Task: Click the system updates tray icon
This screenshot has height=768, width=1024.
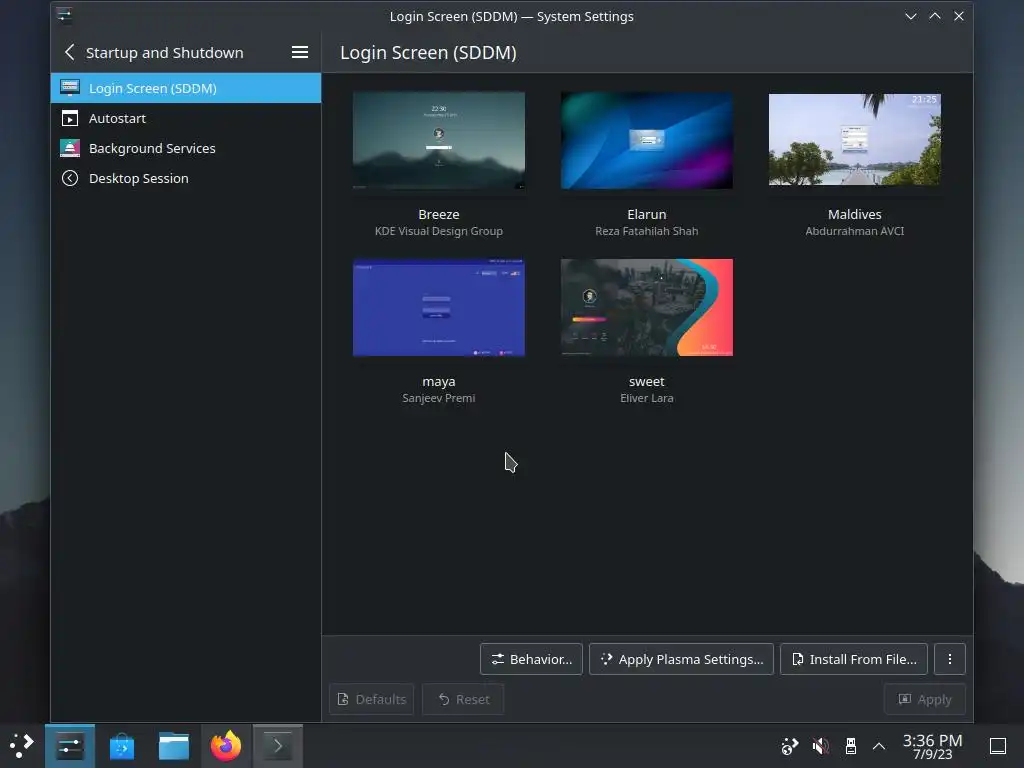Action: (x=790, y=746)
